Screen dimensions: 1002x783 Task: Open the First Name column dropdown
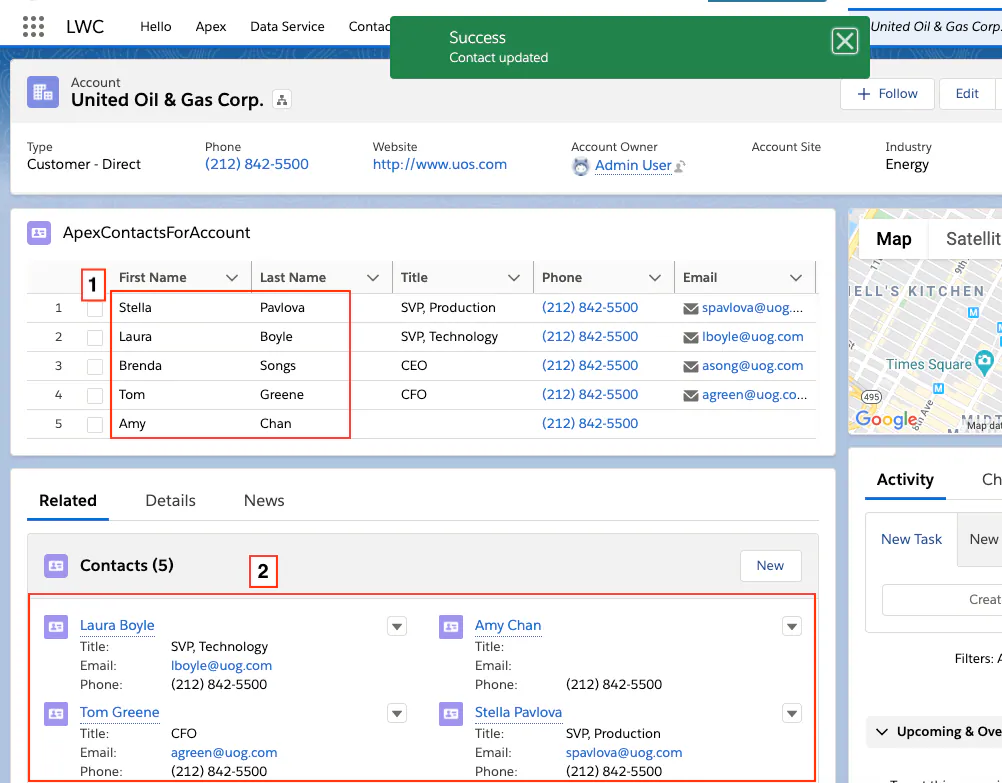(x=230, y=277)
